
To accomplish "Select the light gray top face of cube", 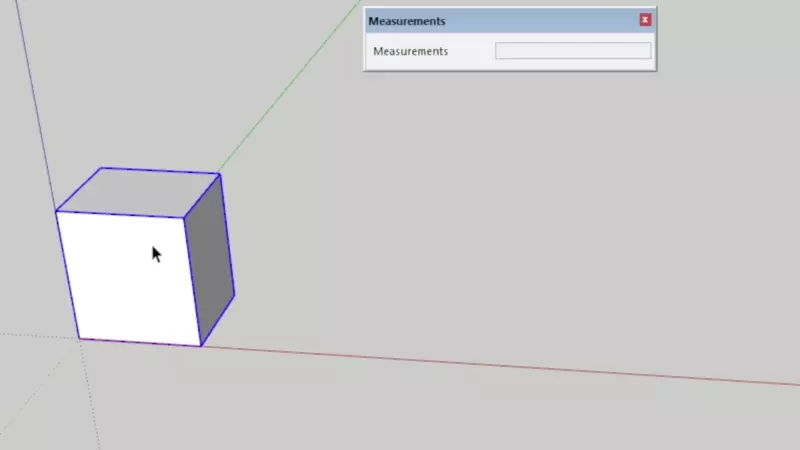I will pos(139,192).
